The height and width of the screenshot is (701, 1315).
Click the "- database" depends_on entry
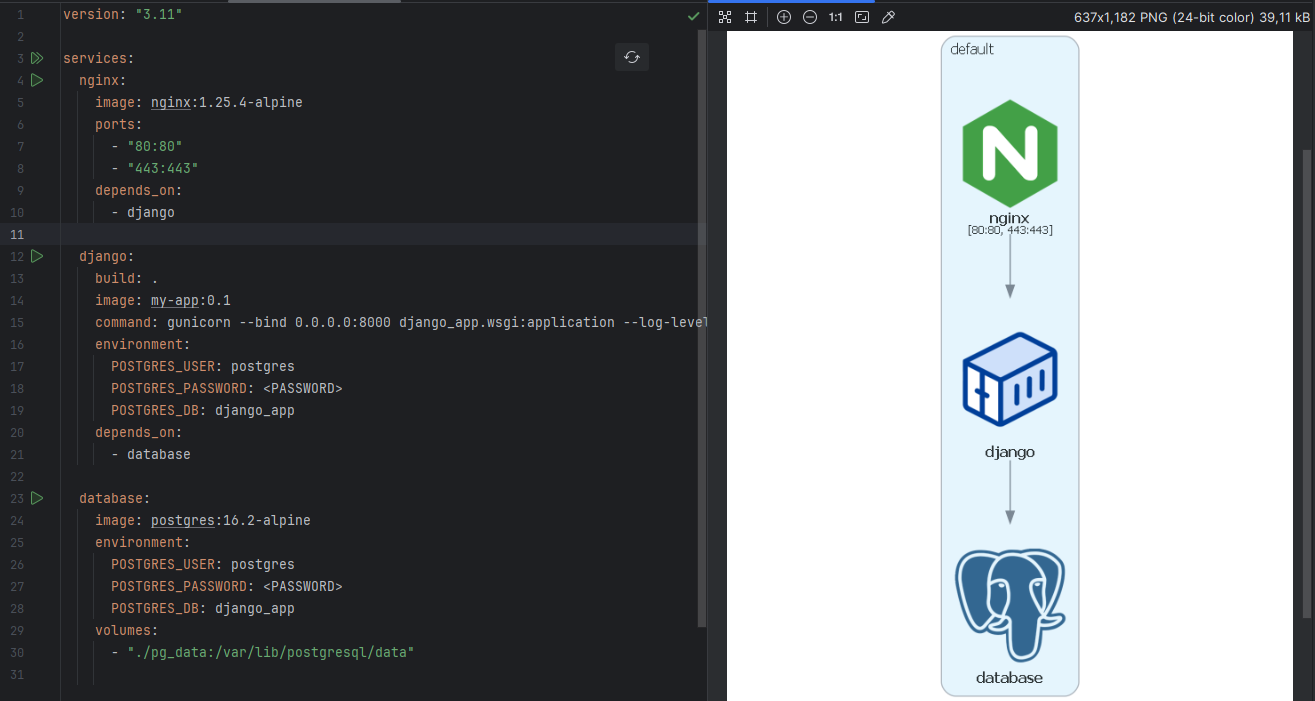tap(151, 454)
